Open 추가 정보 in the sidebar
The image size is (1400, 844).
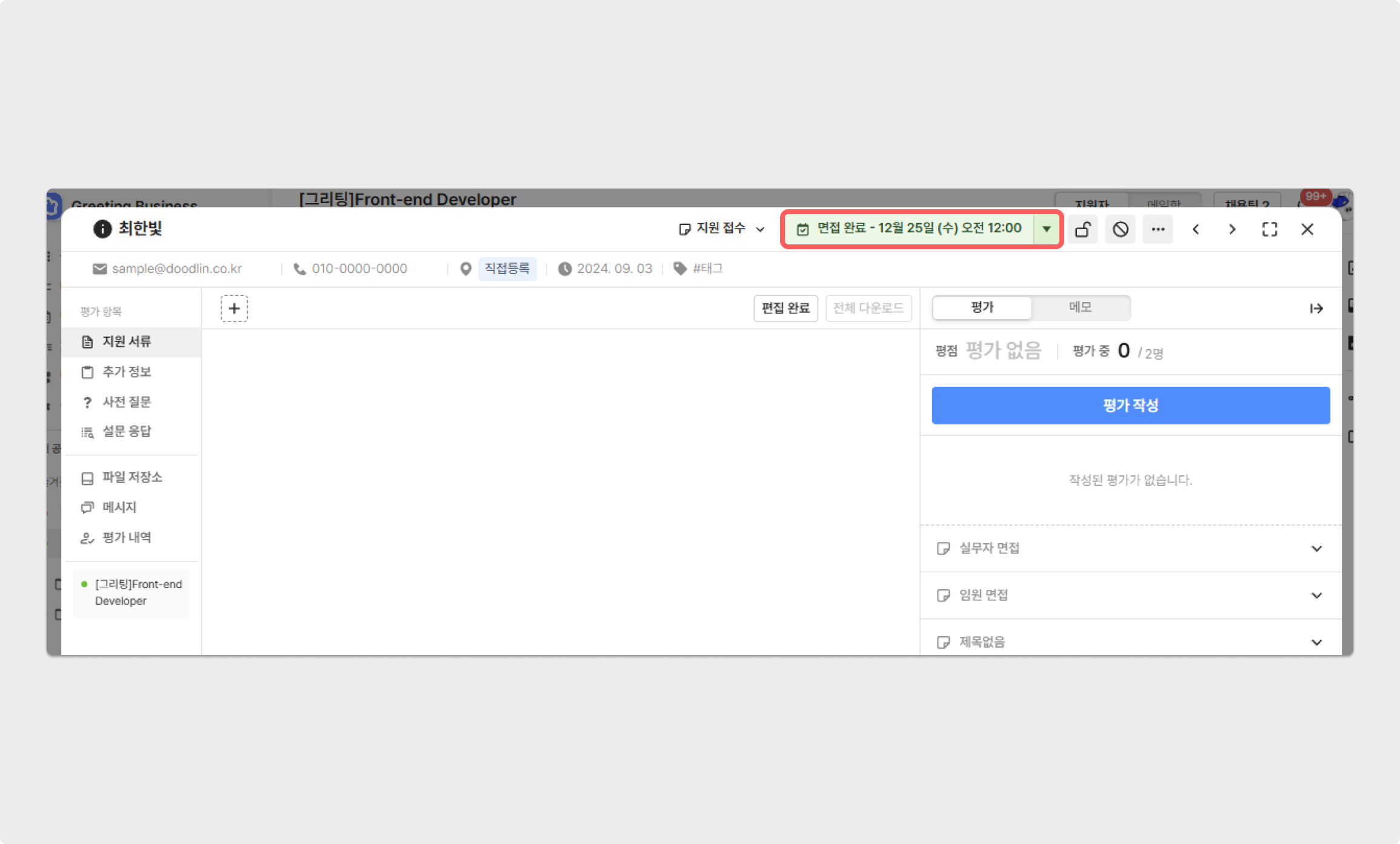point(126,372)
